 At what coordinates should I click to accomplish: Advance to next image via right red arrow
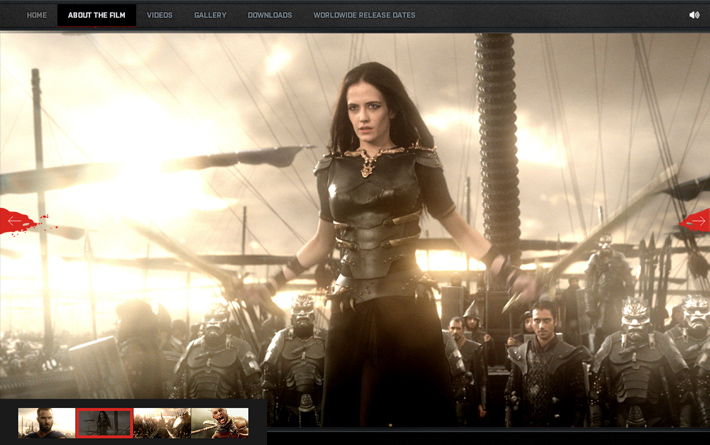tap(696, 220)
